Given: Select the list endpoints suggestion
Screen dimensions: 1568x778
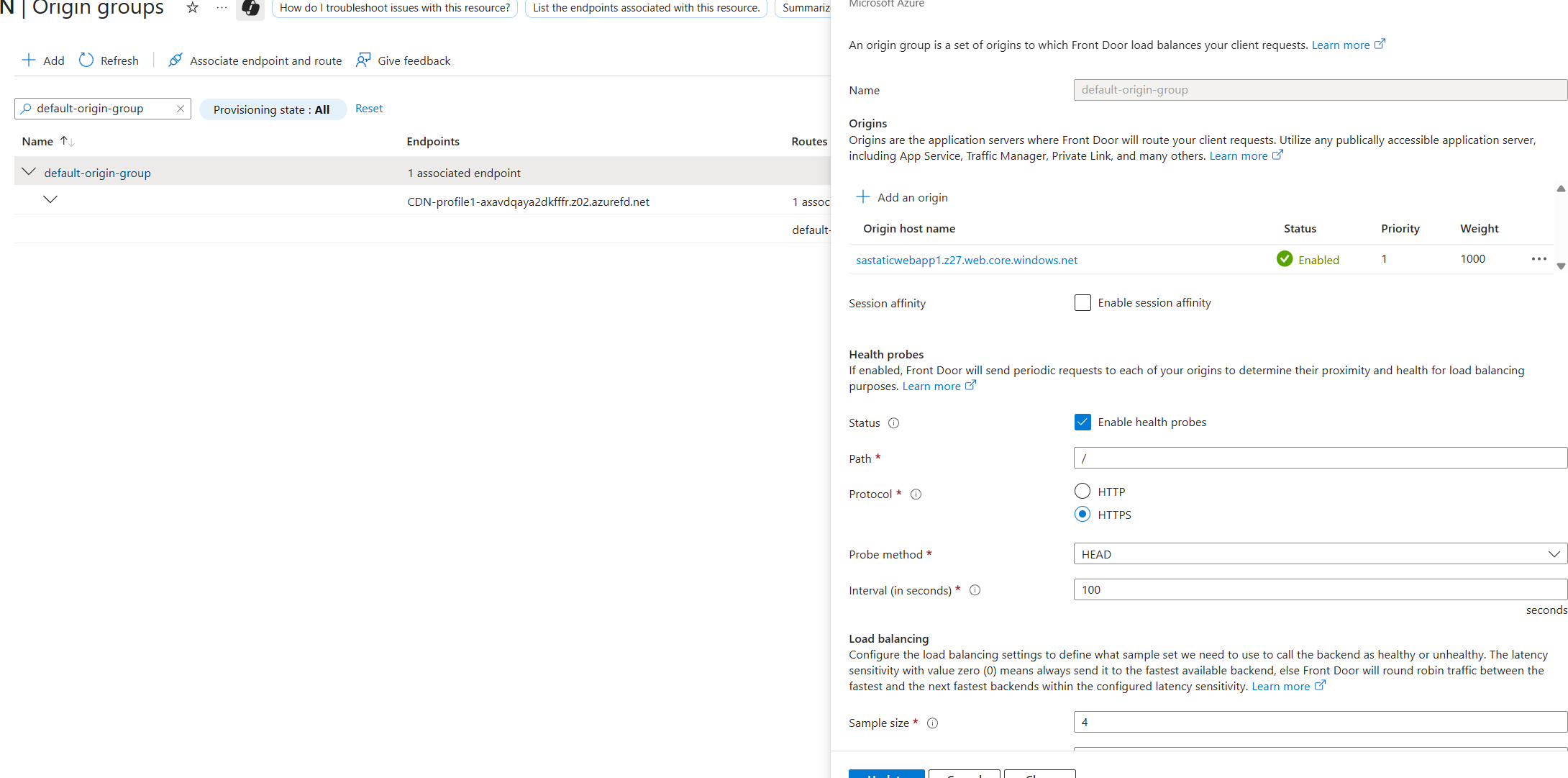Looking at the screenshot, I should [x=647, y=8].
